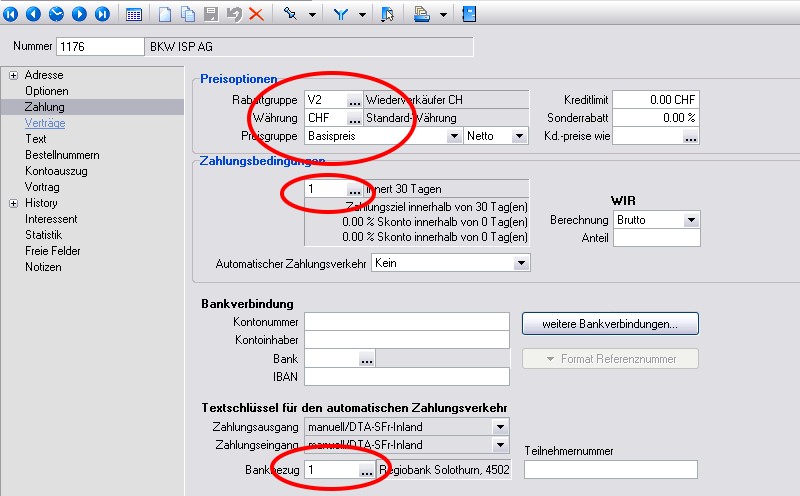Browse Rabattgruppe with the ellipsis button

(x=354, y=100)
